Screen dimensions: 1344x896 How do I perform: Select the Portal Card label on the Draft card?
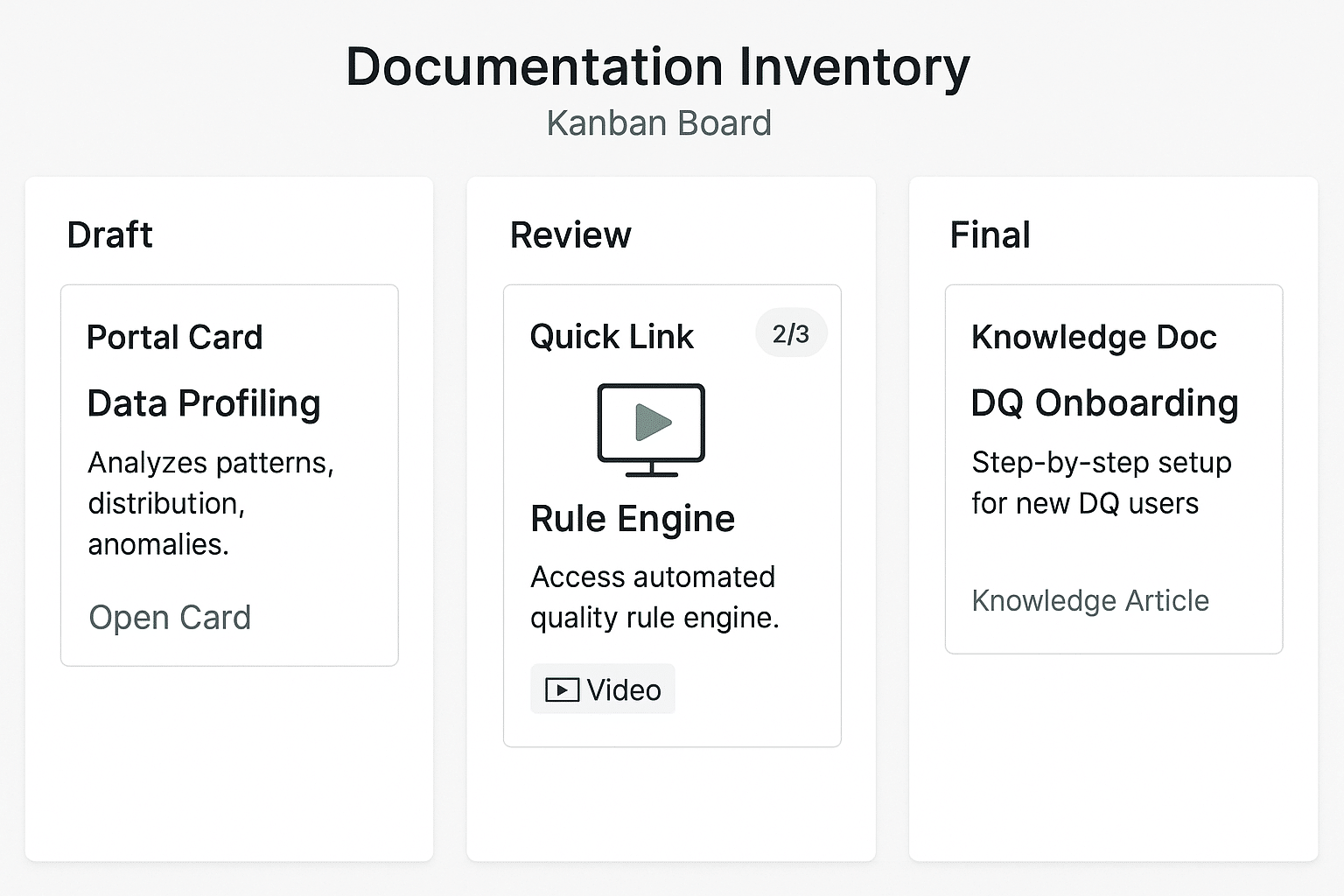pos(175,338)
